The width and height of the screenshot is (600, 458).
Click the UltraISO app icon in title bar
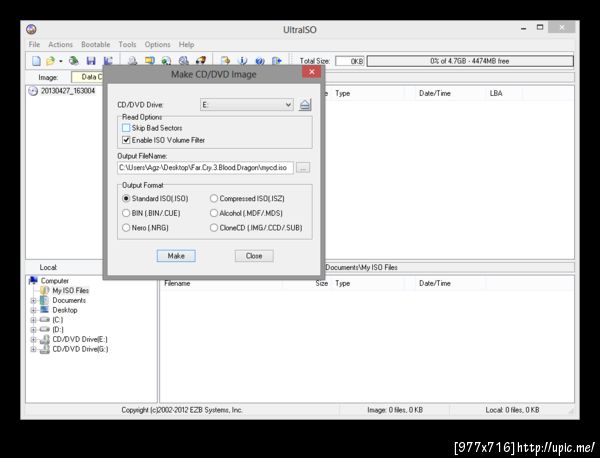31,29
